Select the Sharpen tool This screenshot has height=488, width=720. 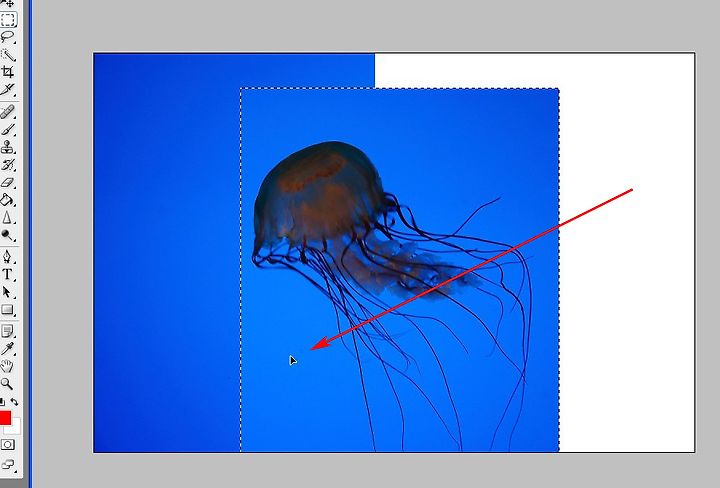point(8,218)
